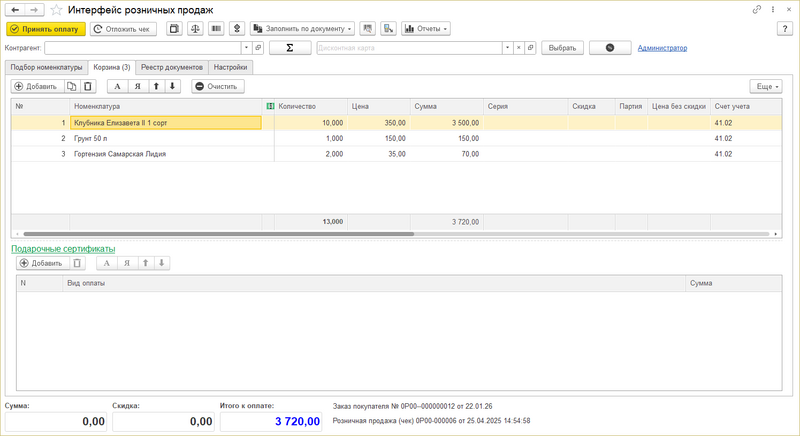Expand the Контрагент field dropdown arrow
Viewport: 800px width, 436px height.
tap(246, 48)
